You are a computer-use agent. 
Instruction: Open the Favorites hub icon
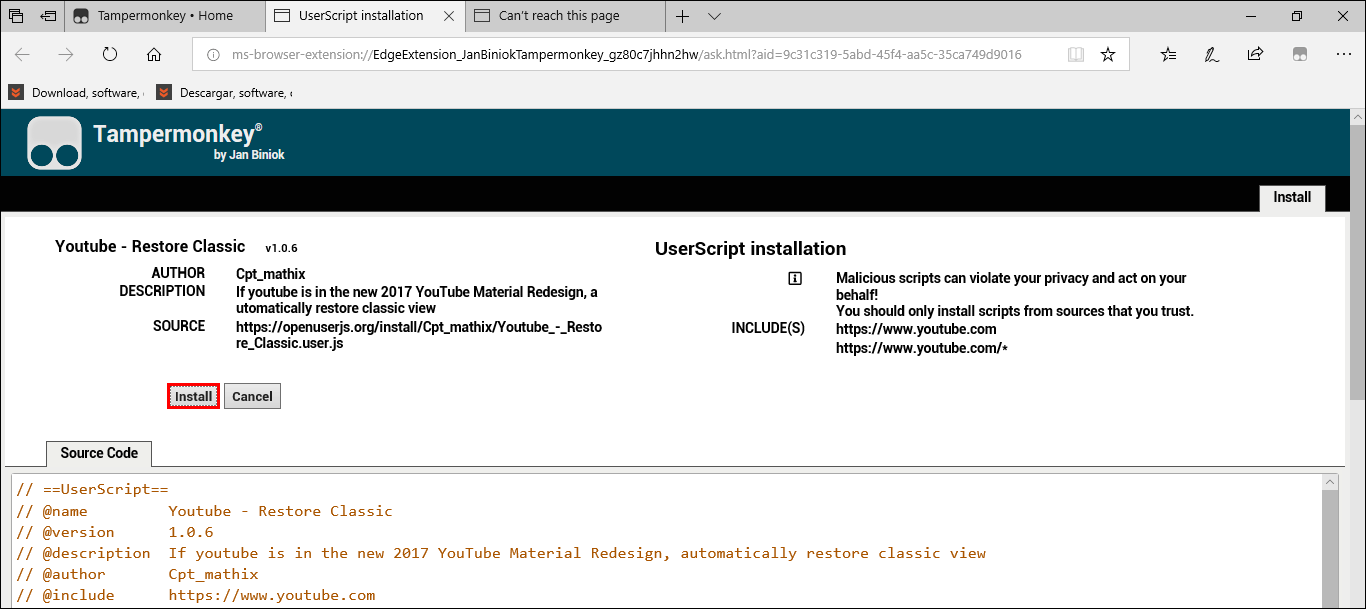[1169, 55]
